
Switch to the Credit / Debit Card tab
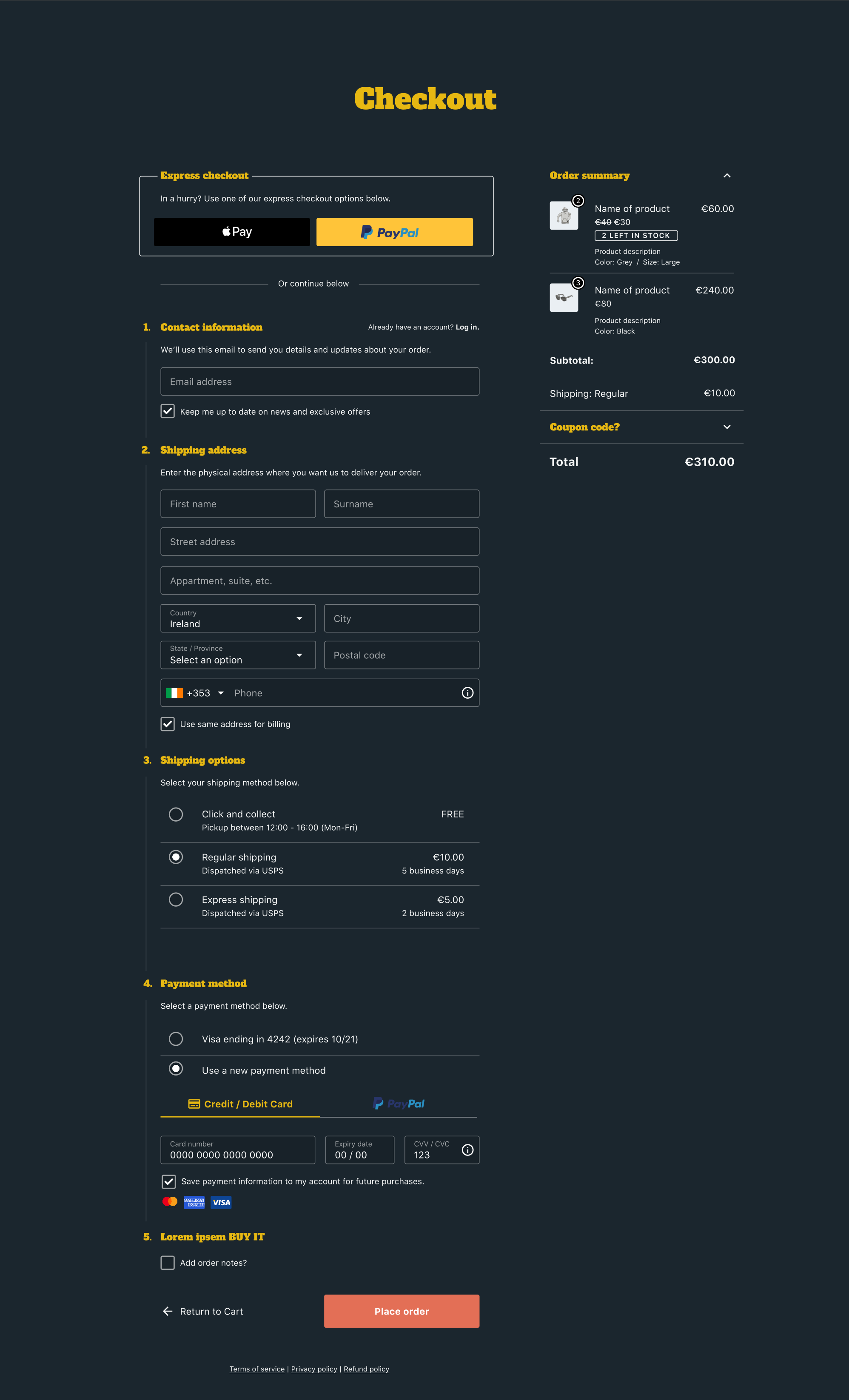[241, 1104]
